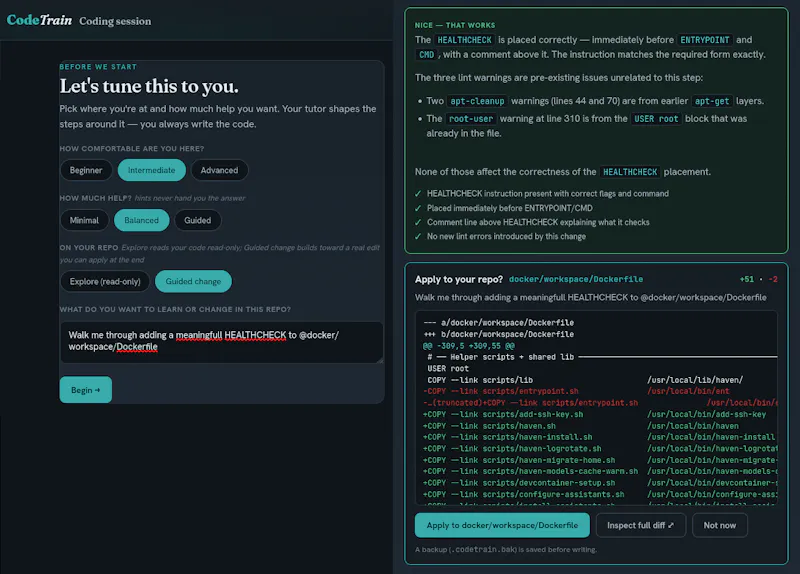This screenshot has width=800, height=574.
Task: Click the 'USER root' code tag in warning
Action: coord(656,119)
